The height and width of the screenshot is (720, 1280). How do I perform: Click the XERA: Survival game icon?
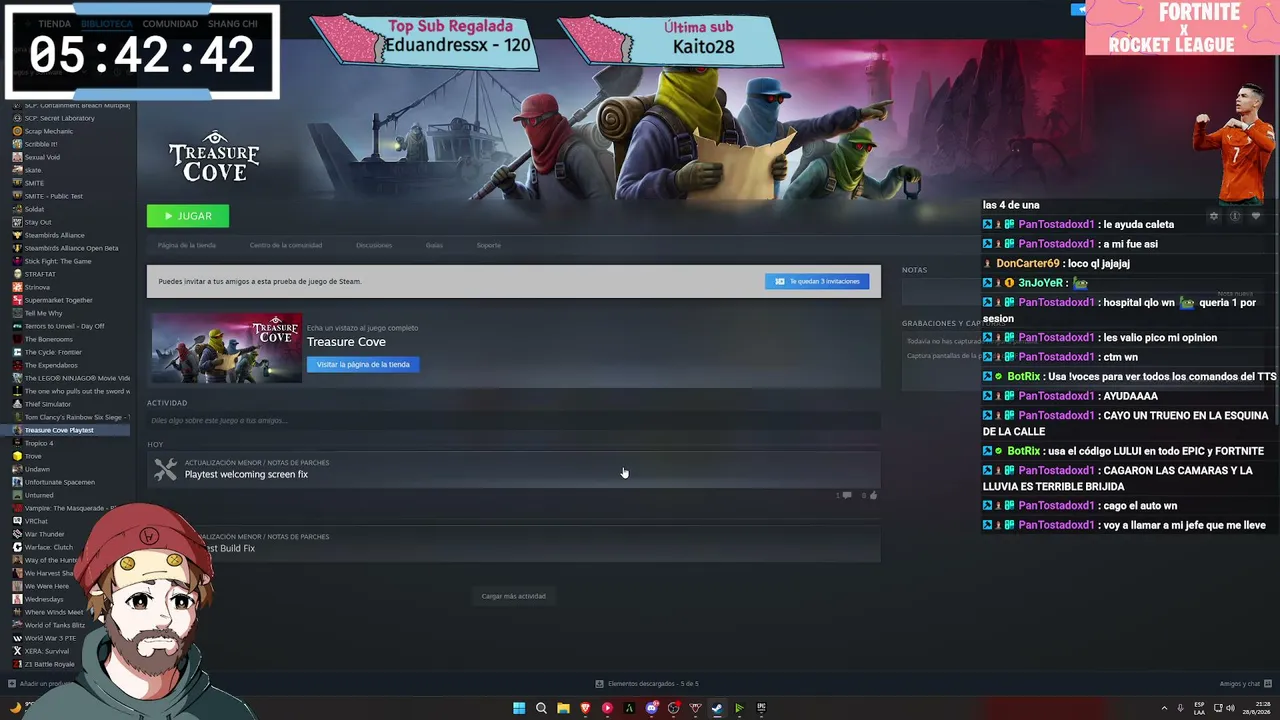(x=17, y=651)
